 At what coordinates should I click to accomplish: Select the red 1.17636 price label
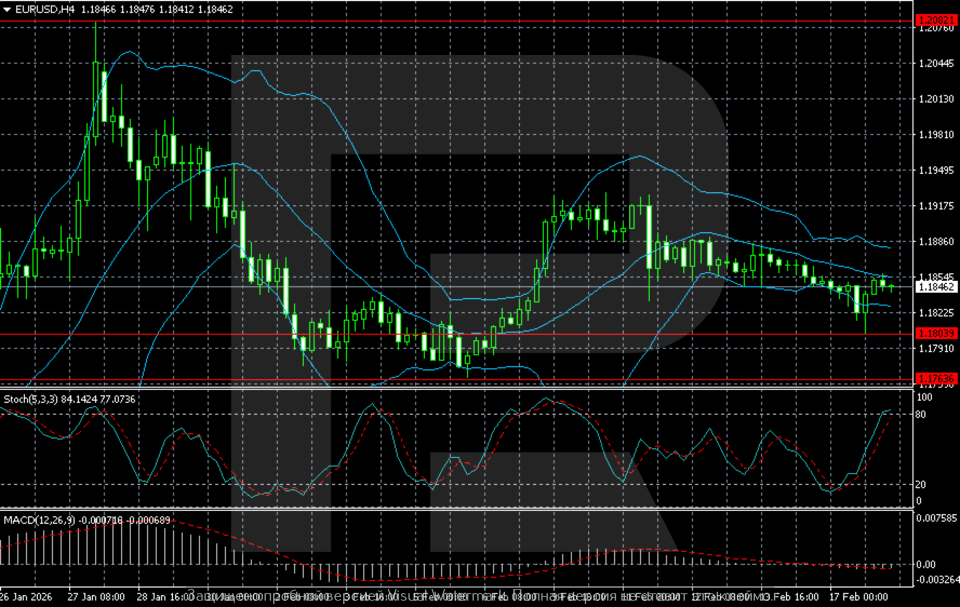coord(936,378)
